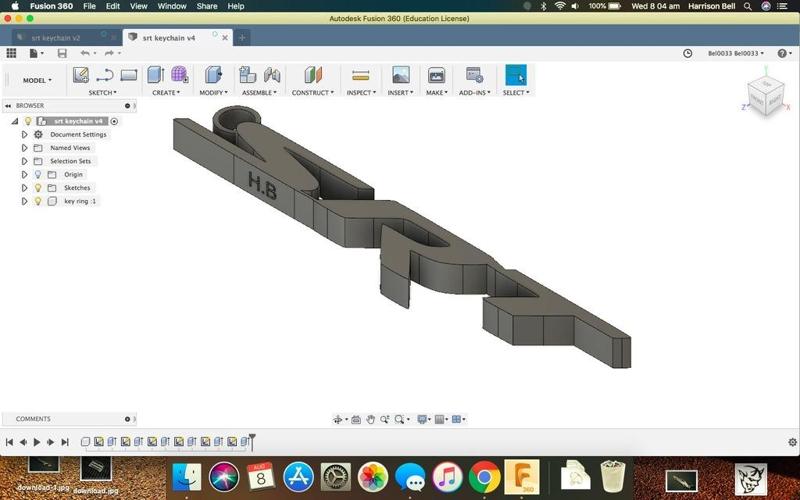Select the Create Sketch tool icon
The height and width of the screenshot is (500, 800).
[x=81, y=76]
